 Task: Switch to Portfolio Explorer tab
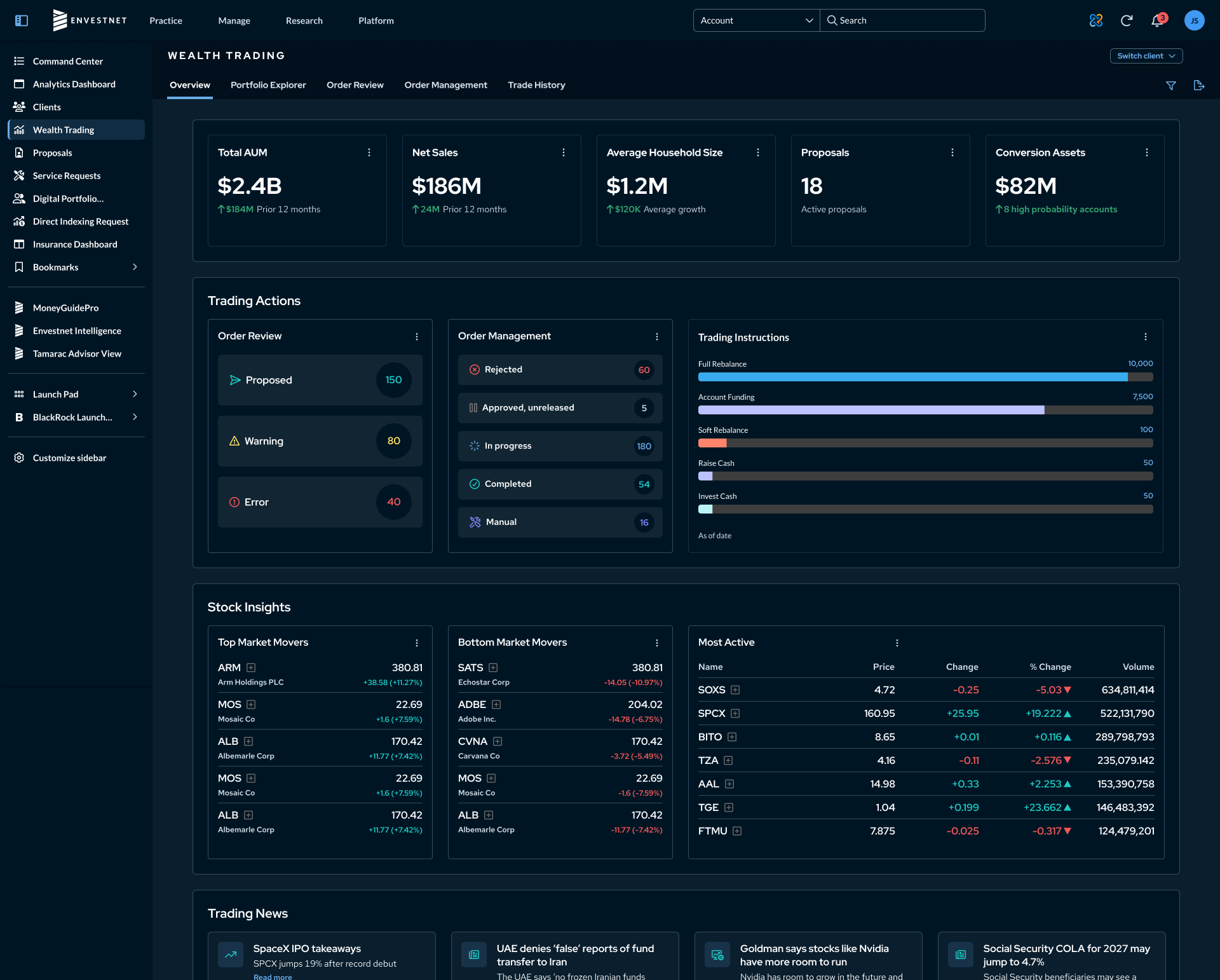[x=268, y=85]
